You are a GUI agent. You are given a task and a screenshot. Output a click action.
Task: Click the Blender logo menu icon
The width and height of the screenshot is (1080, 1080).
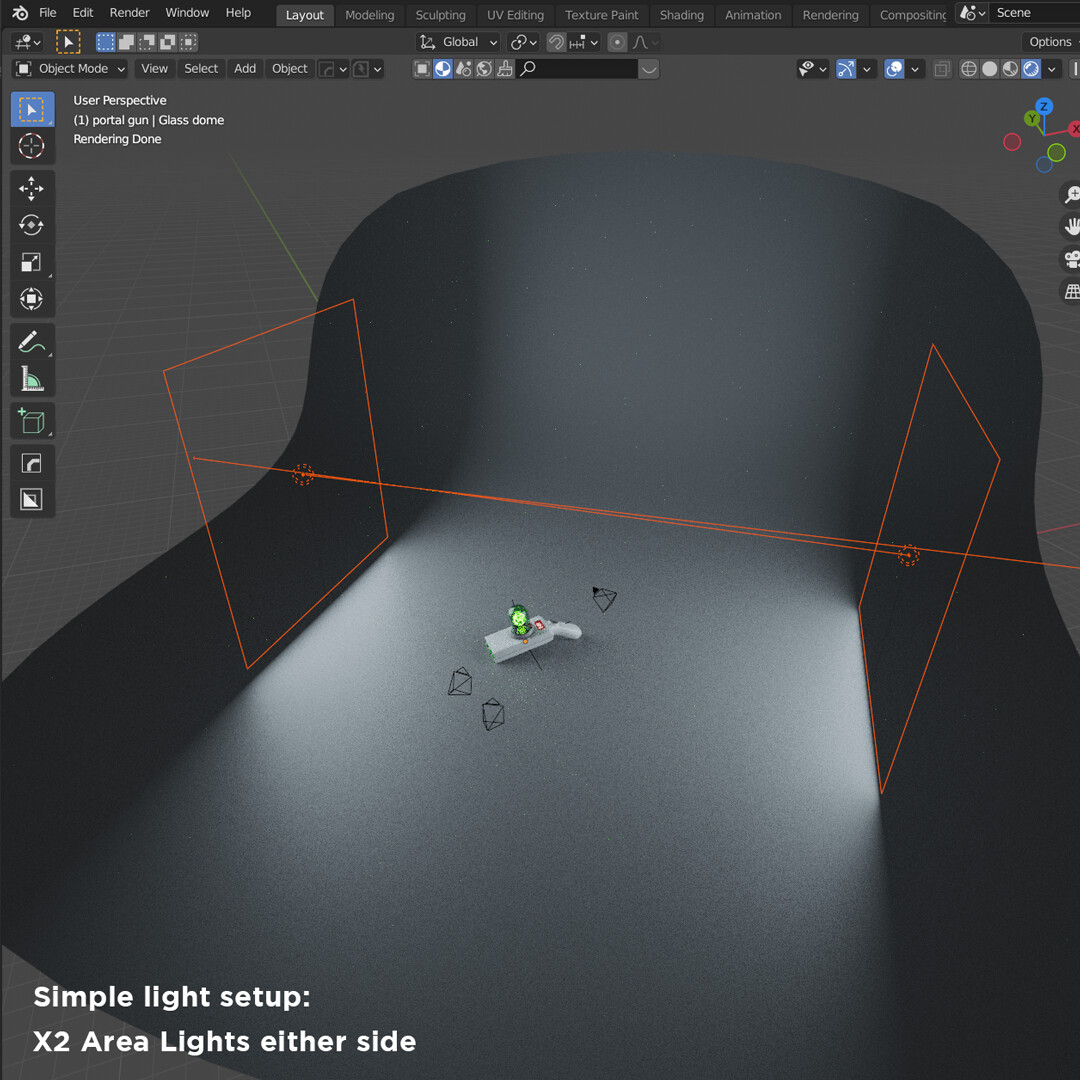coord(20,12)
